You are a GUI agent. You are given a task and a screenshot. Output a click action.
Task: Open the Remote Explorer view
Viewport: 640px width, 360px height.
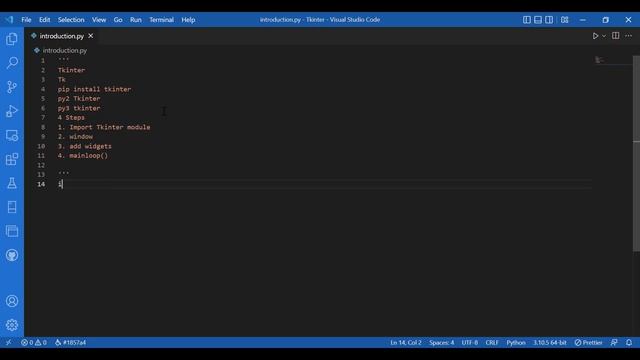click(12, 135)
